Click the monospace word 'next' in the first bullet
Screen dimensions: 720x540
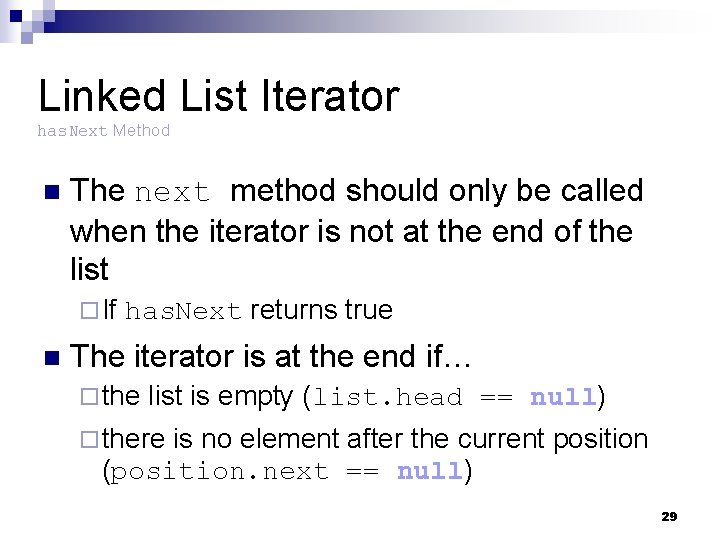(172, 192)
